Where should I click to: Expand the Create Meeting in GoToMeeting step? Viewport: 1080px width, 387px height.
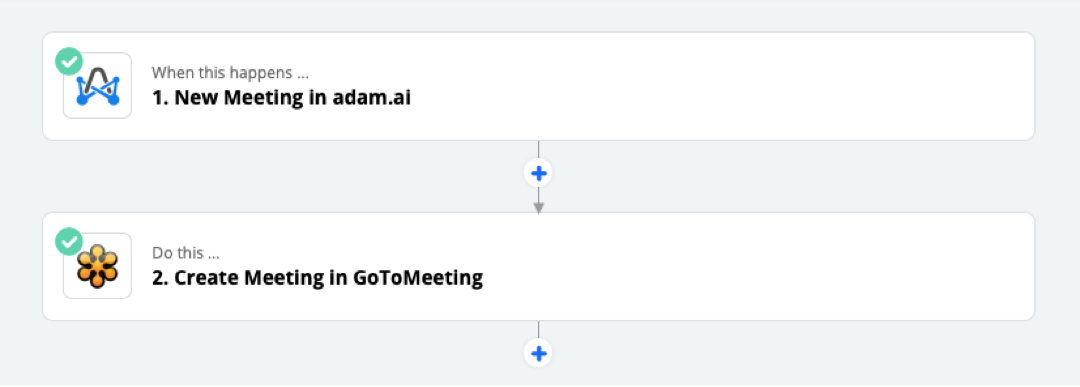coord(539,266)
